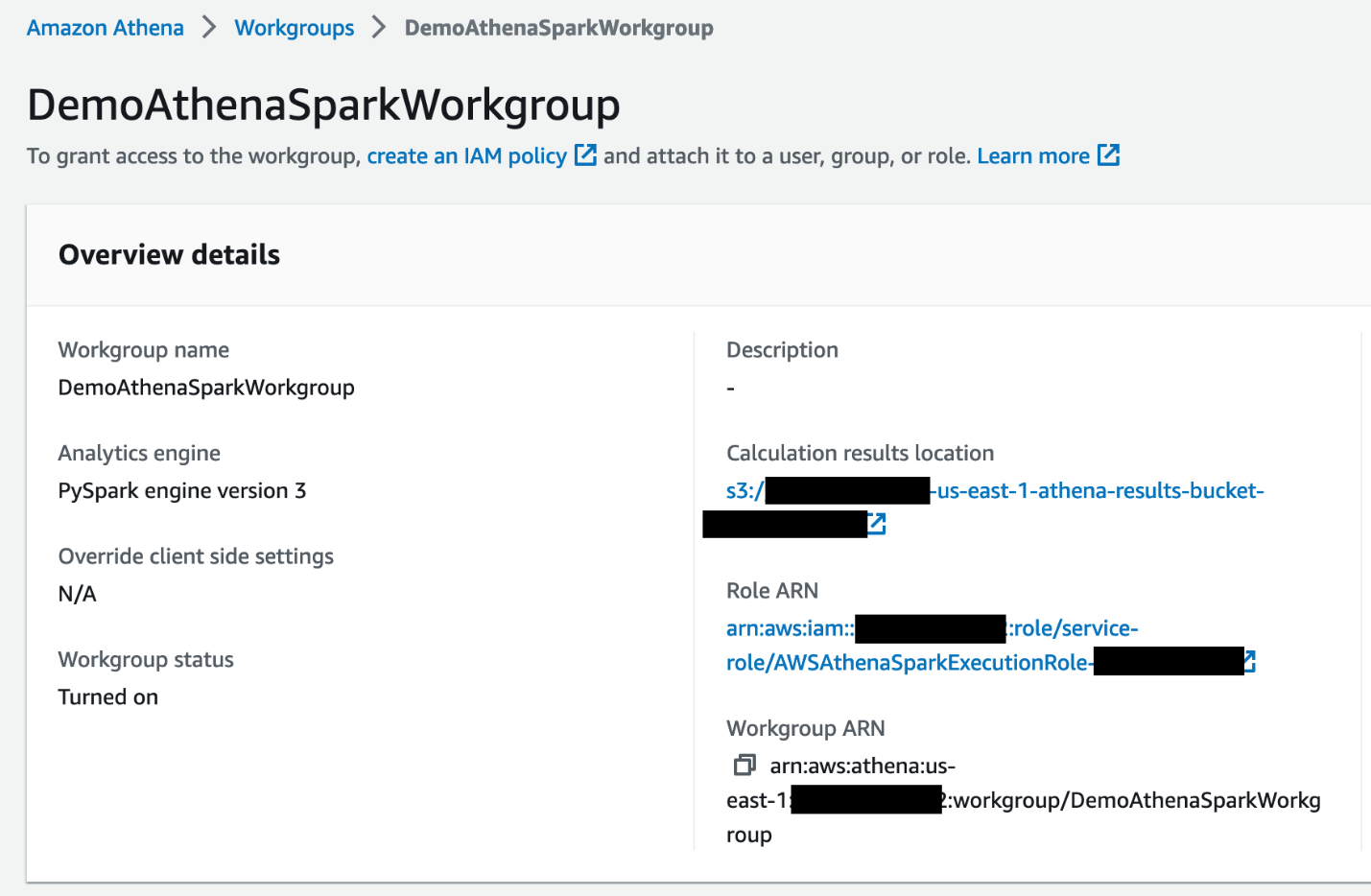1371x896 pixels.
Task: Open the 'create an IAM policy' link
Action: pyautogui.click(x=482, y=155)
